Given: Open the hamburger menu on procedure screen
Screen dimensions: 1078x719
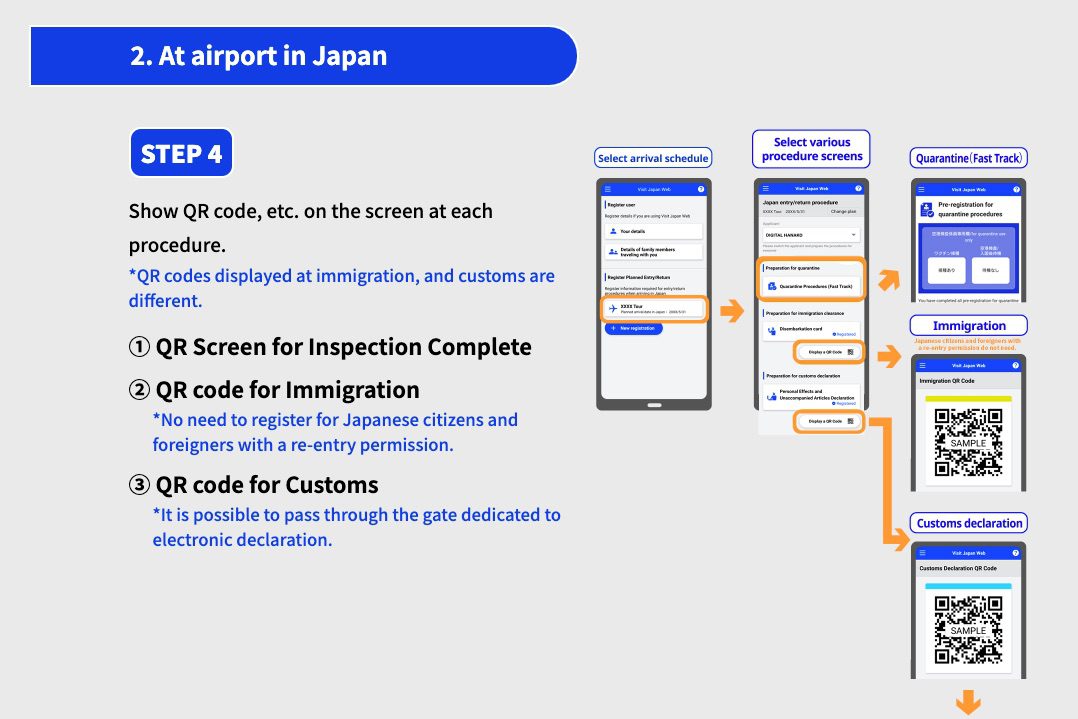Looking at the screenshot, I should [765, 188].
